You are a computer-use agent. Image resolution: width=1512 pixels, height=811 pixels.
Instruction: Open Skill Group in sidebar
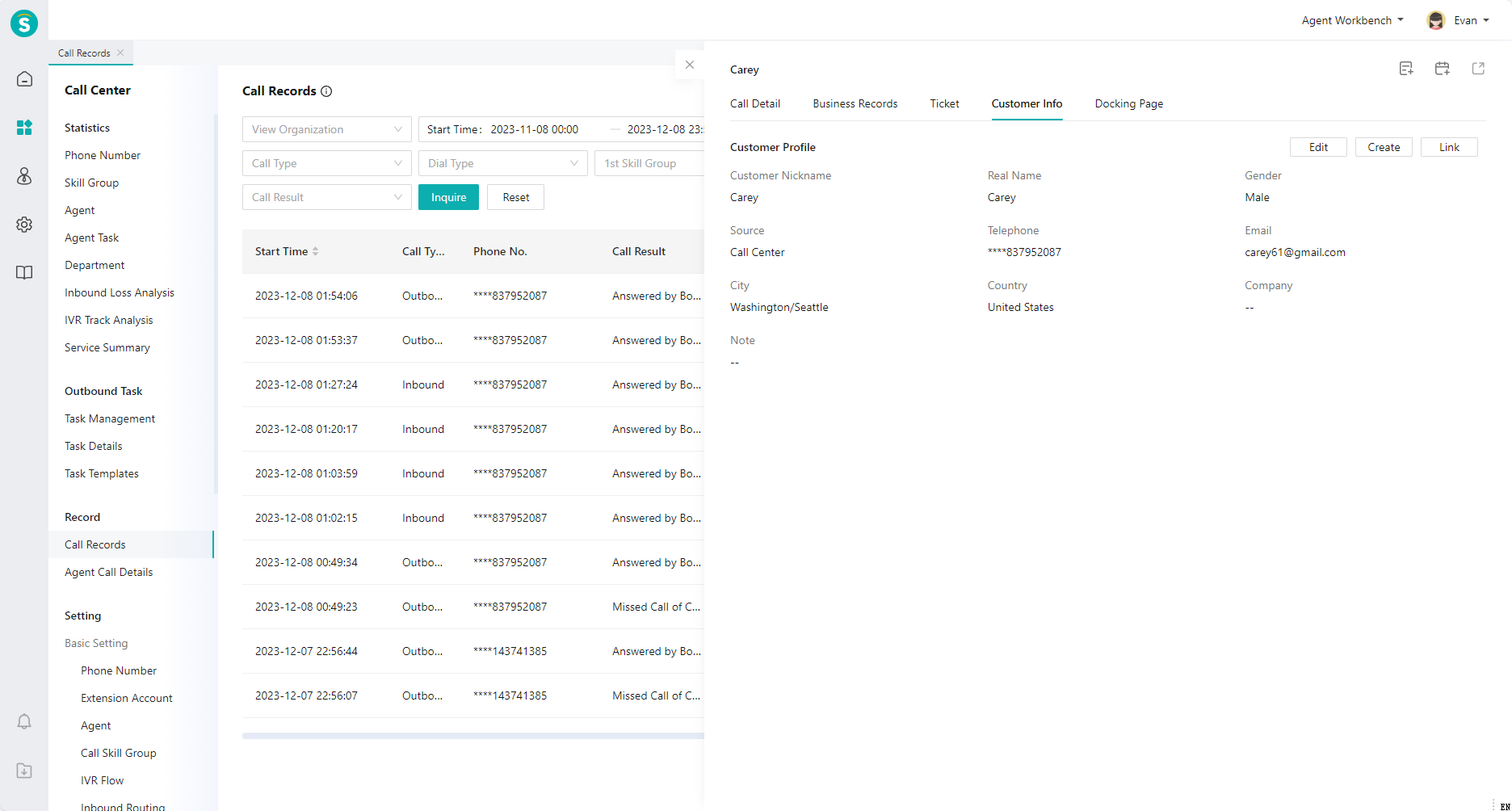[x=91, y=183]
